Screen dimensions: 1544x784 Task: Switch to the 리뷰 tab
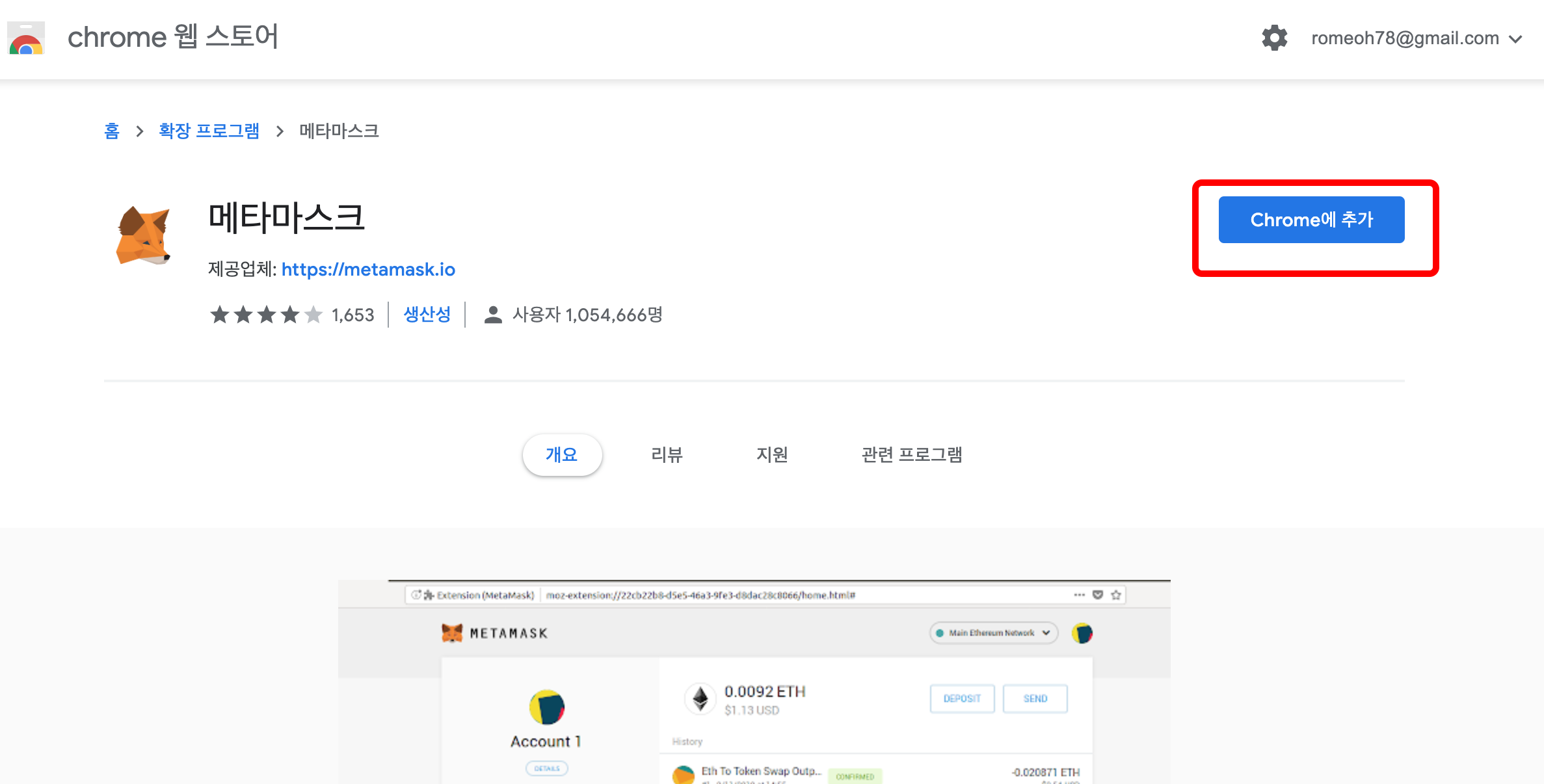click(x=667, y=454)
